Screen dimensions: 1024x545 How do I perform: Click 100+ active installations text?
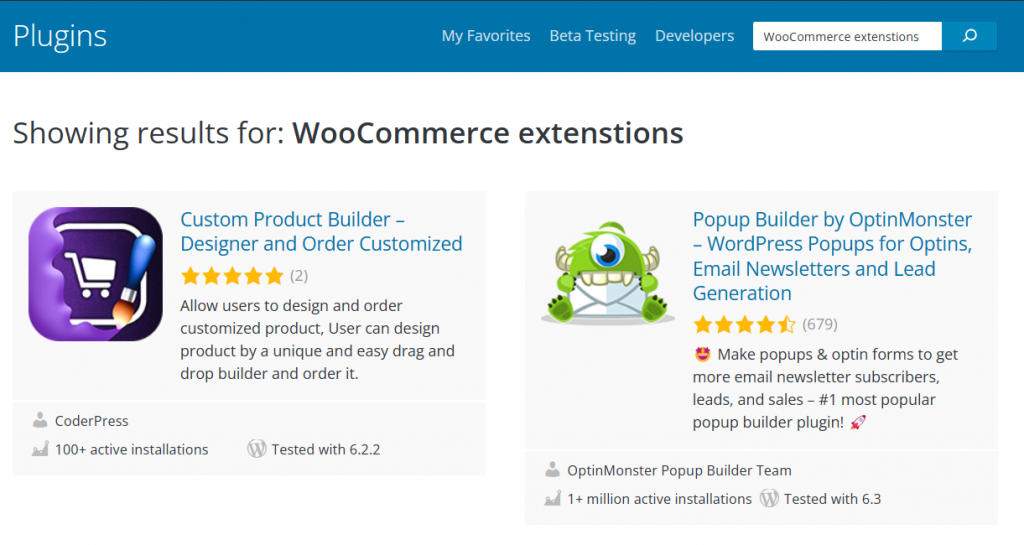click(131, 450)
